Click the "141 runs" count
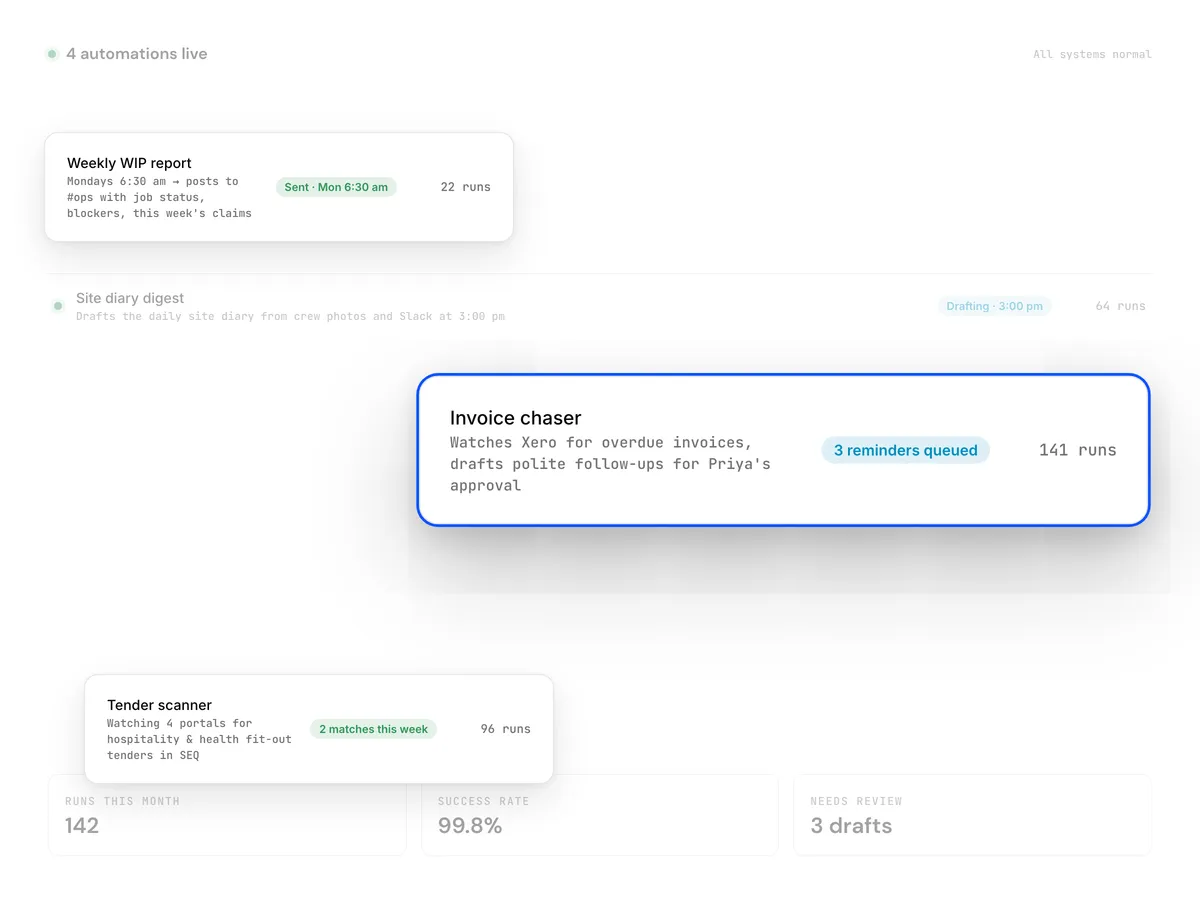 tap(1078, 450)
